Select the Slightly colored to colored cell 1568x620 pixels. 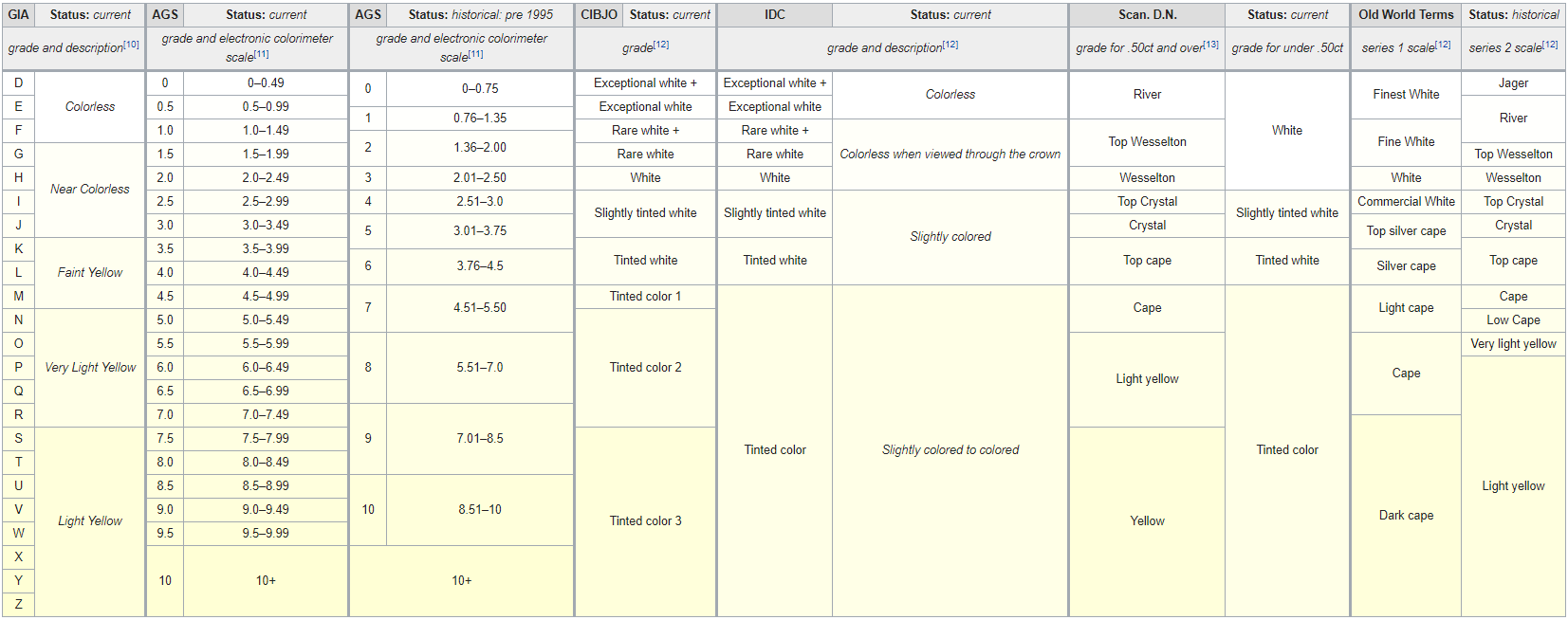950,450
